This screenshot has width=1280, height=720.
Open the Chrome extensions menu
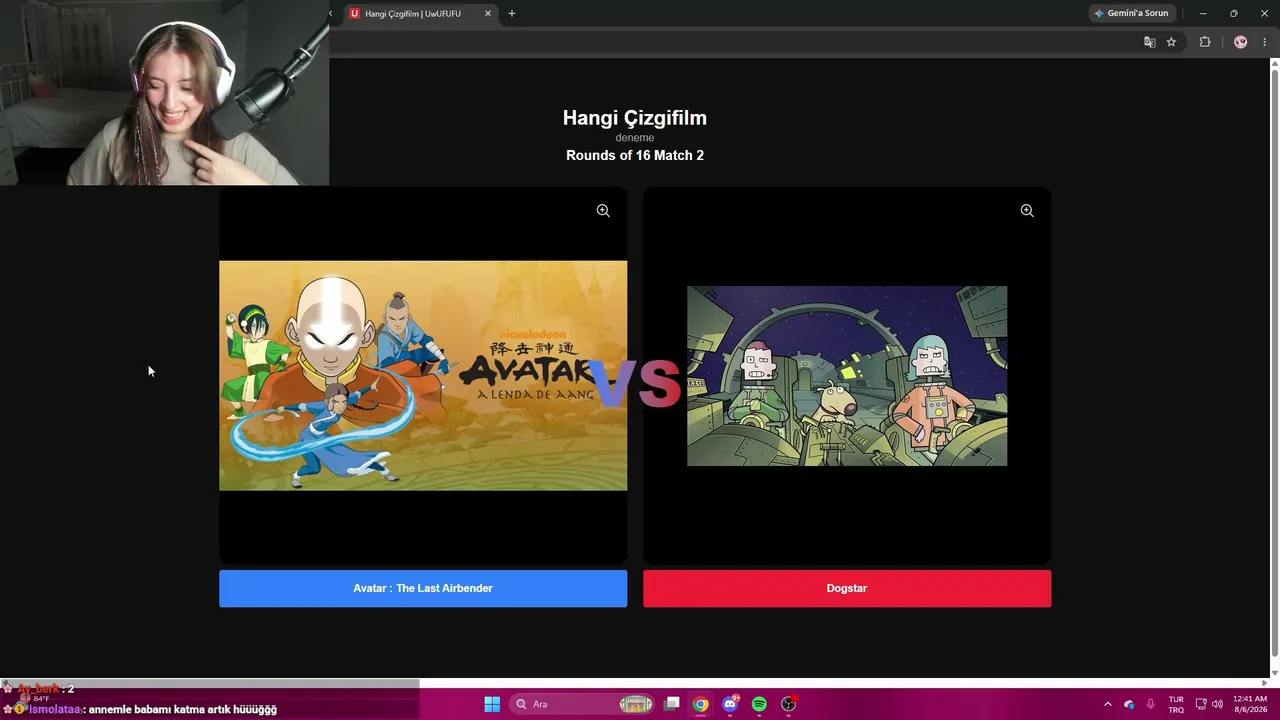click(1205, 42)
